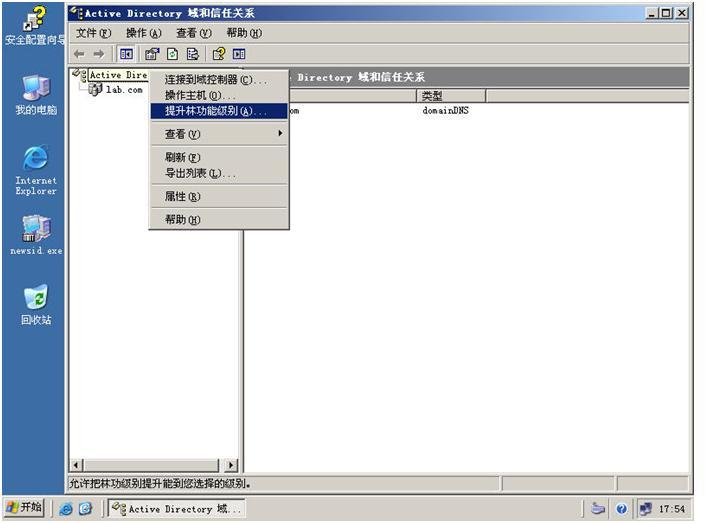Image resolution: width=705 pixels, height=523 pixels.
Task: Click the Refresh toolbar icon
Action: pyautogui.click(x=172, y=54)
